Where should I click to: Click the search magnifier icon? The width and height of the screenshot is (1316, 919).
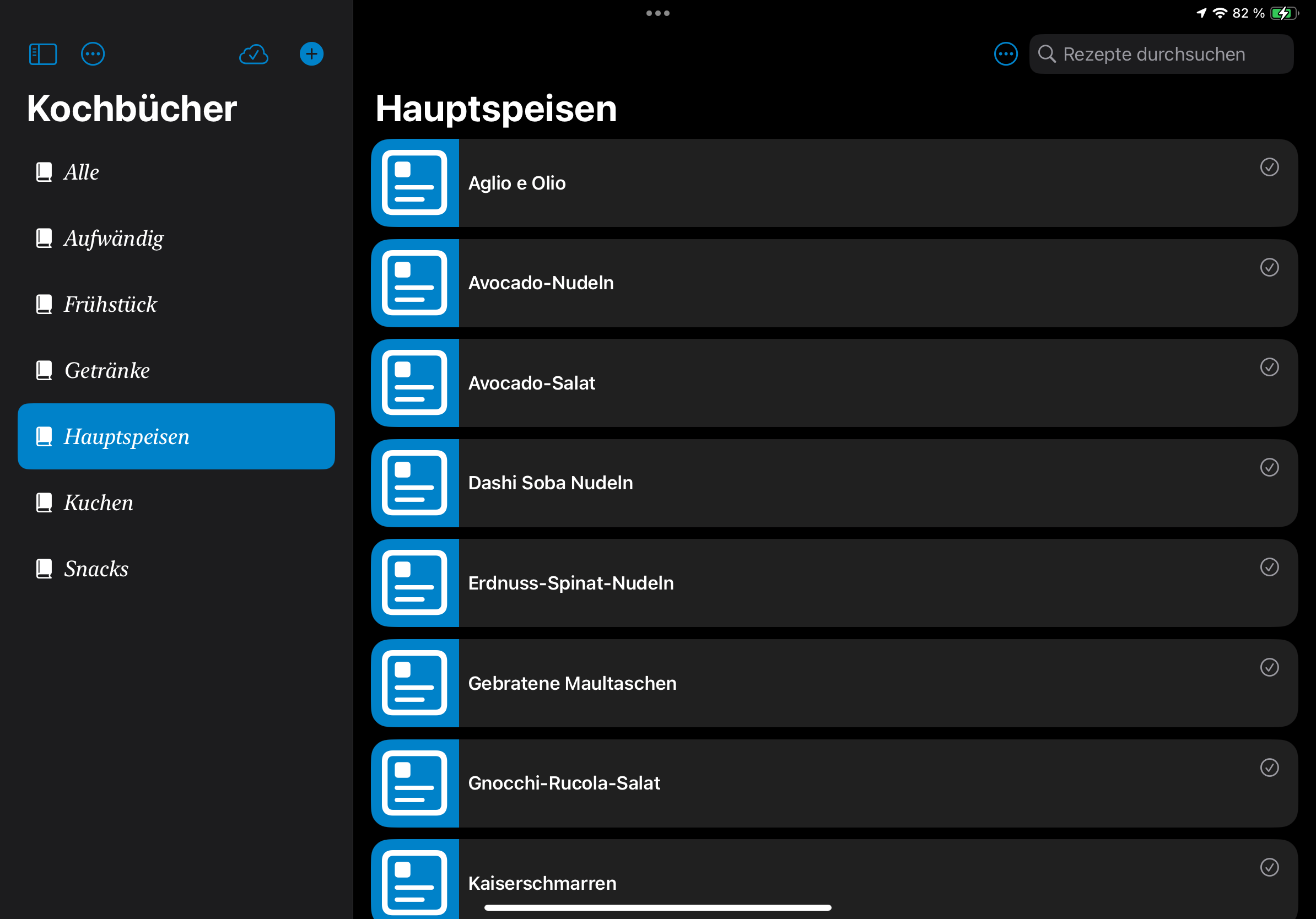tap(1047, 55)
